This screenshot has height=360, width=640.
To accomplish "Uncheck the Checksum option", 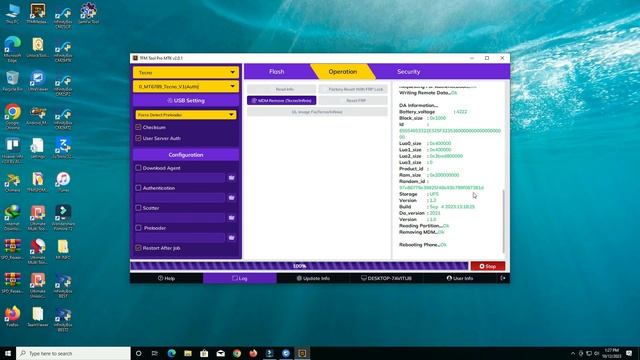I will [x=138, y=127].
